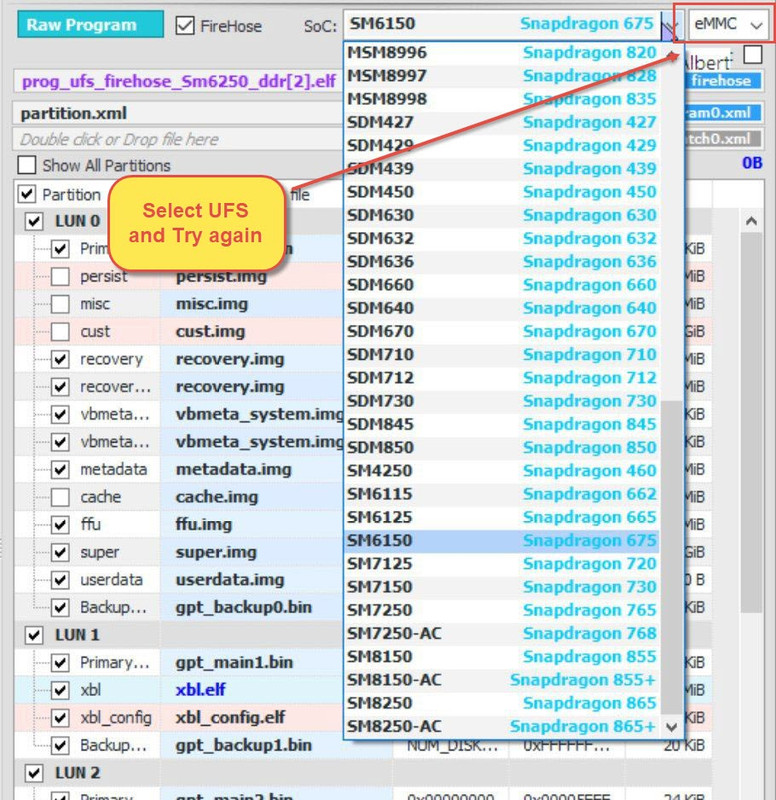This screenshot has width=776, height=800.
Task: Check the misc partition checkbox
Action: click(x=60, y=304)
